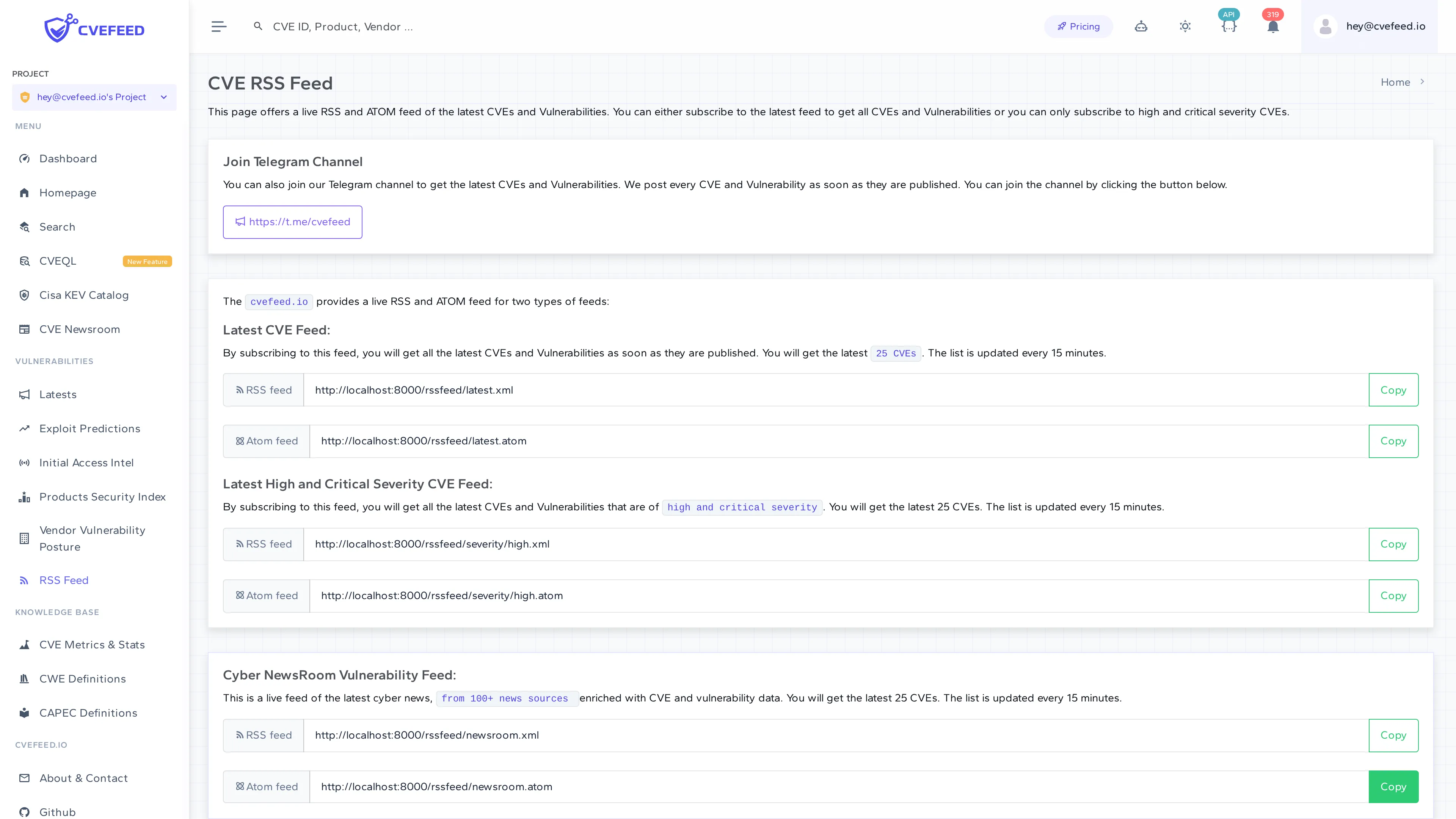Copy the latest.xml RSS feed URL

1393,389
